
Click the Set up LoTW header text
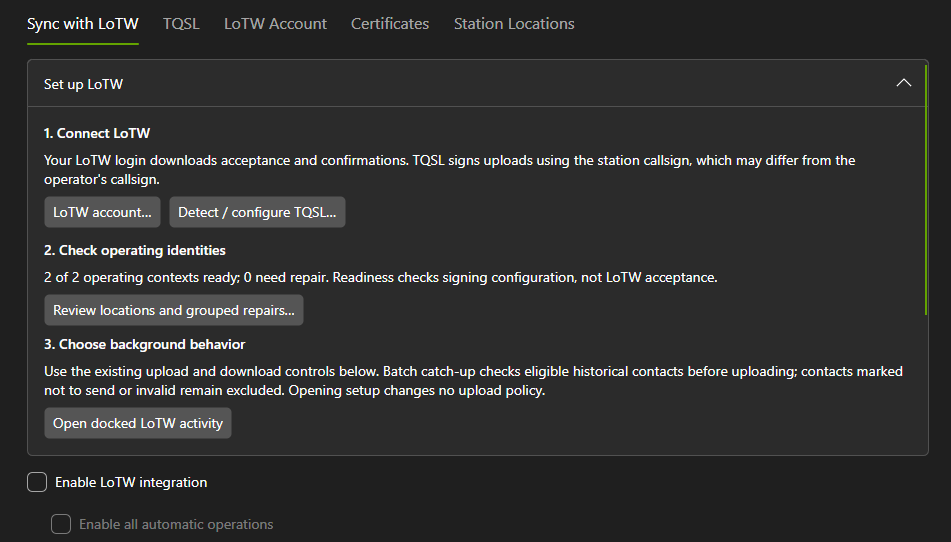84,84
